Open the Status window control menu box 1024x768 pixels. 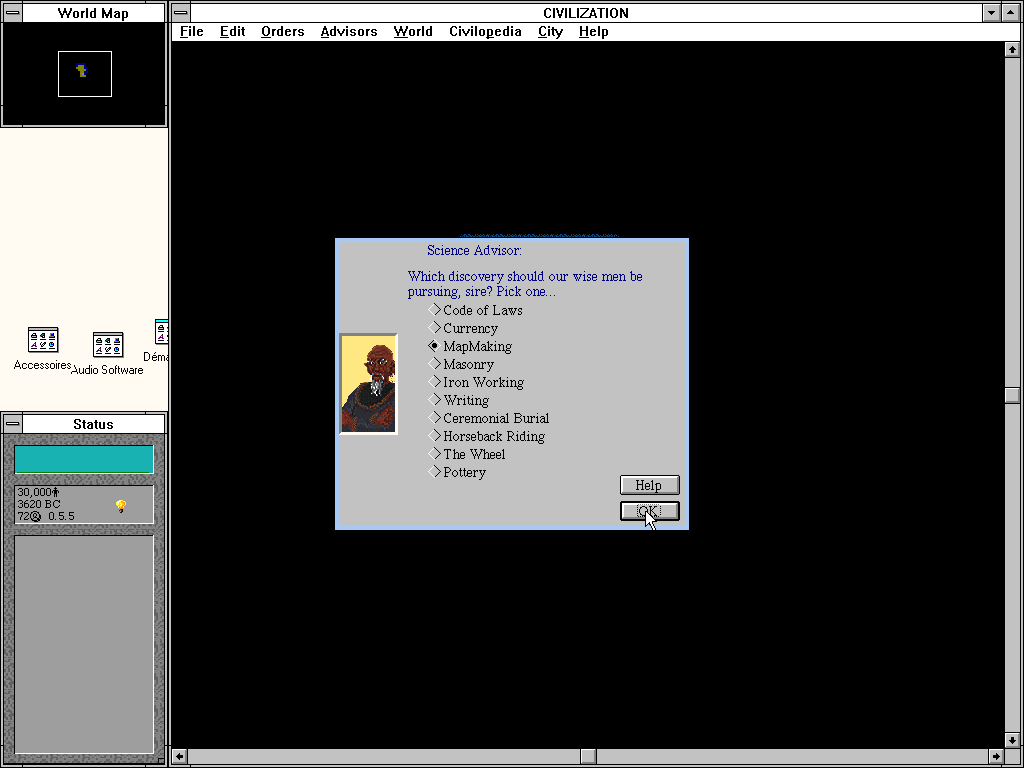point(12,424)
